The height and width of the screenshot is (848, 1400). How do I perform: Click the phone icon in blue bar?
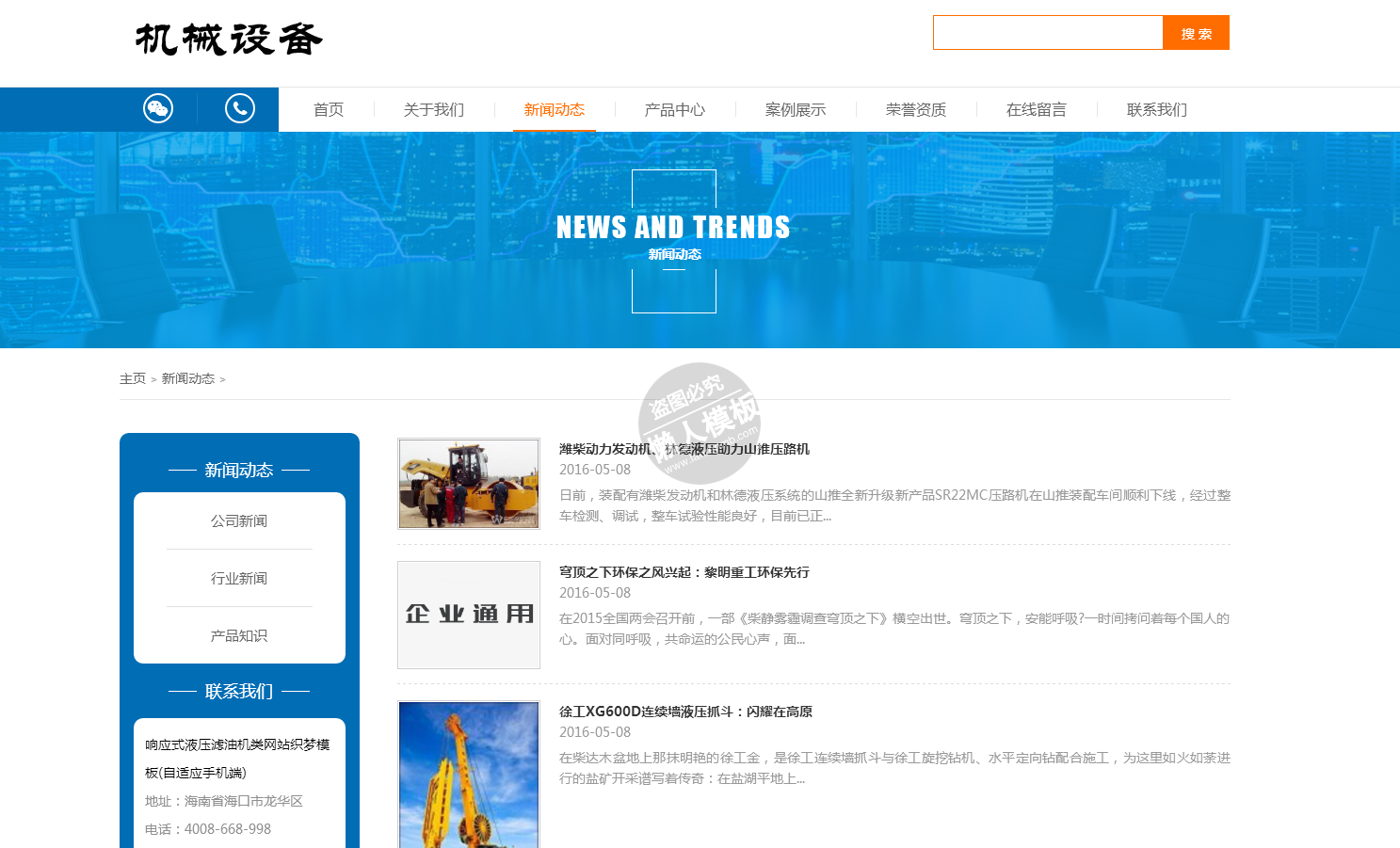coord(240,109)
